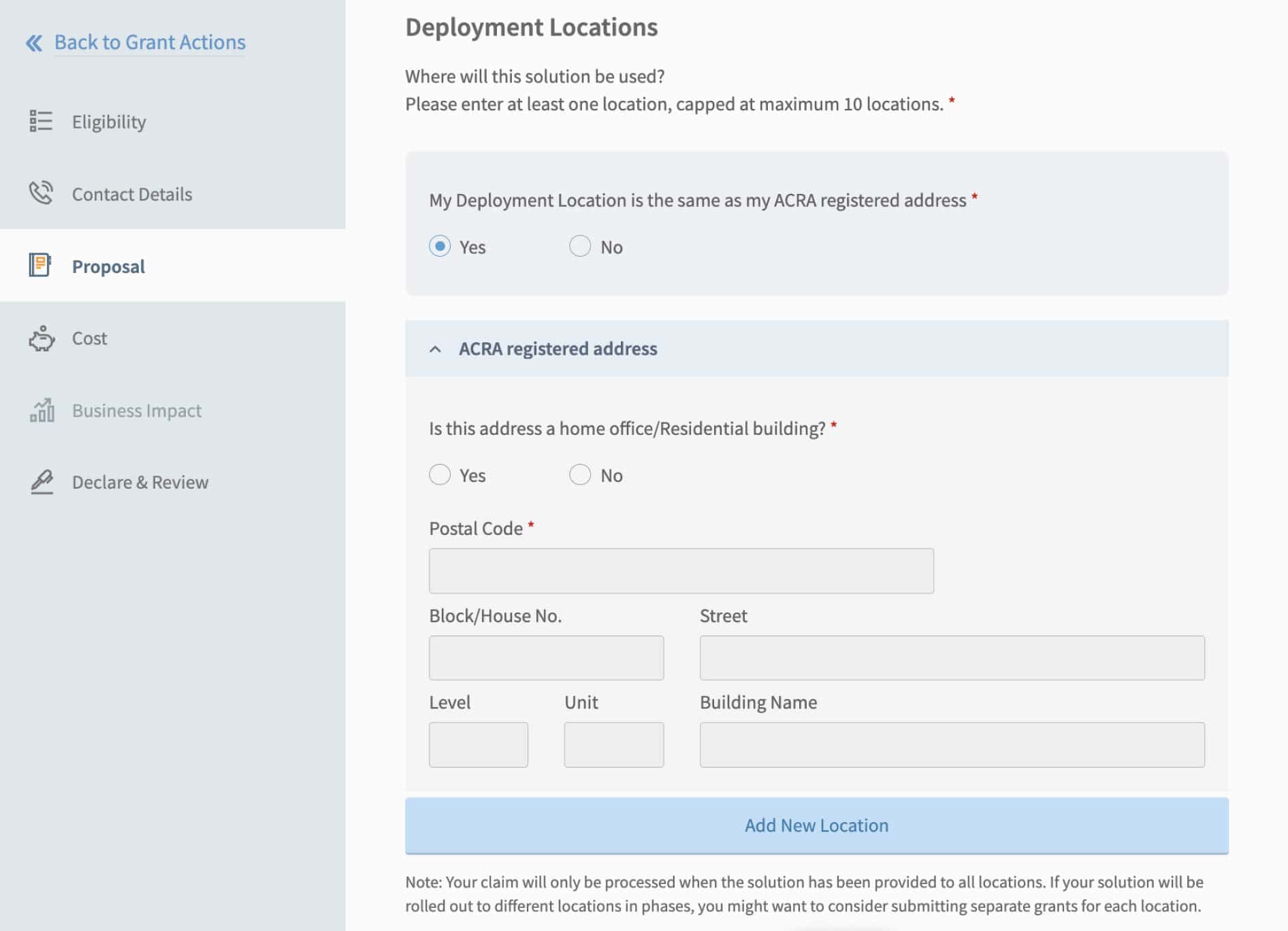This screenshot has width=1288, height=931.
Task: Select Yes for same as ACRA address
Action: click(x=440, y=246)
